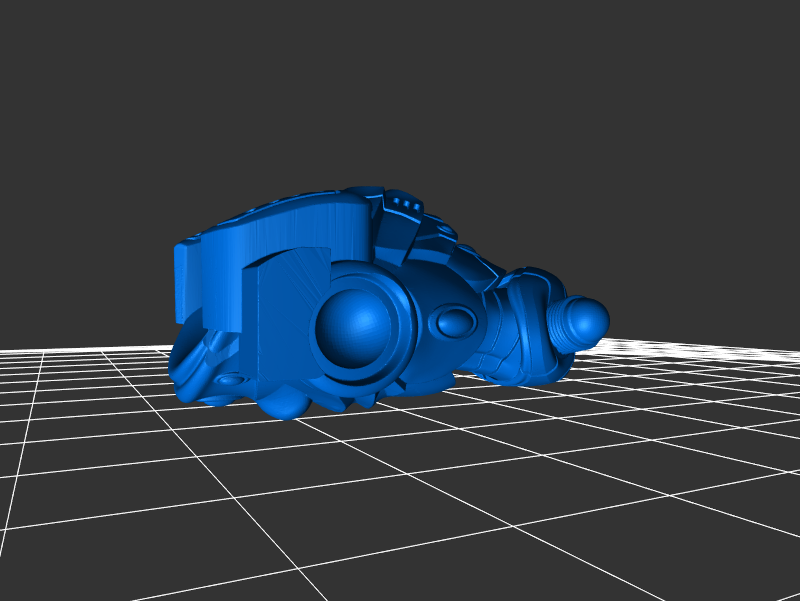Image resolution: width=800 pixels, height=601 pixels.
Task: Select the small oval bump beside the dome
Action: (x=455, y=322)
